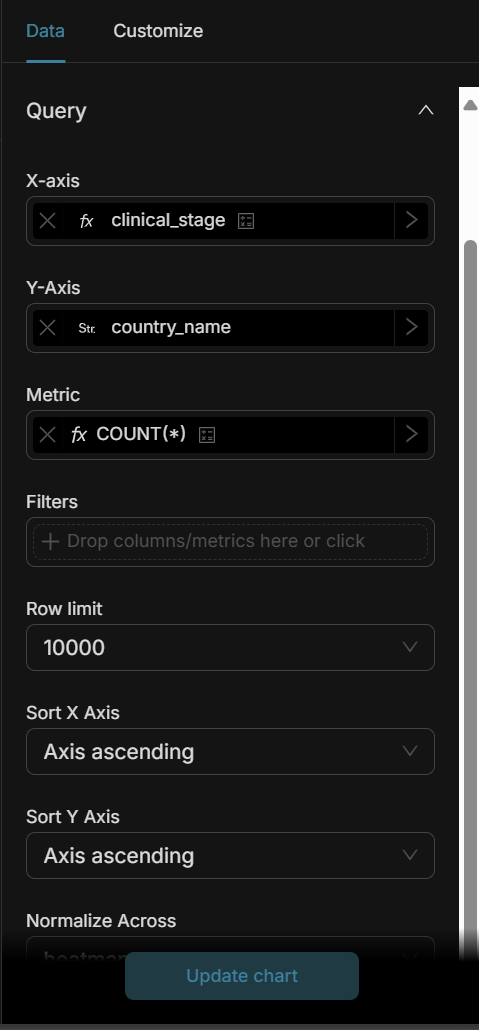Remove country_name from Y-Axis
The height and width of the screenshot is (1030, 479).
[x=47, y=327]
